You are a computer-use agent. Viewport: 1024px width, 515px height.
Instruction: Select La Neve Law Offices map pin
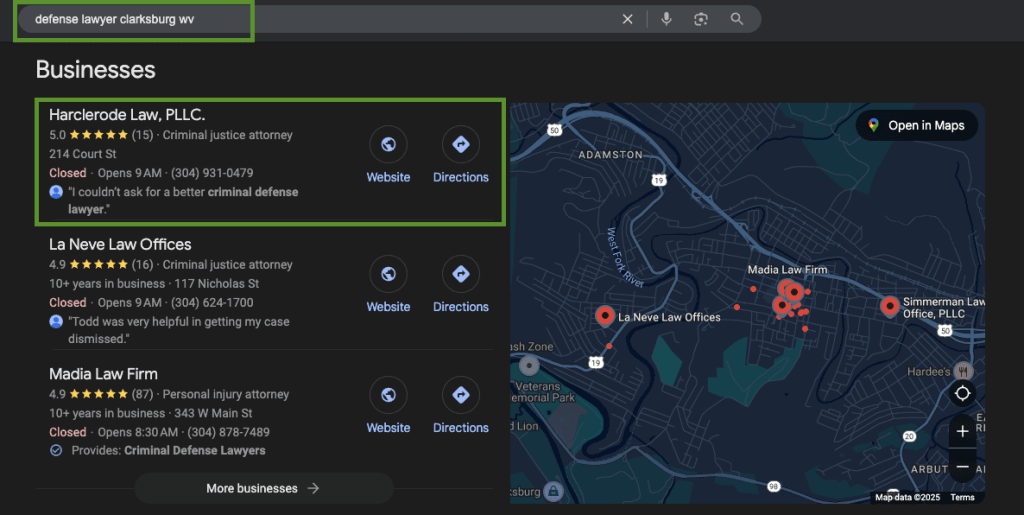[x=604, y=315]
